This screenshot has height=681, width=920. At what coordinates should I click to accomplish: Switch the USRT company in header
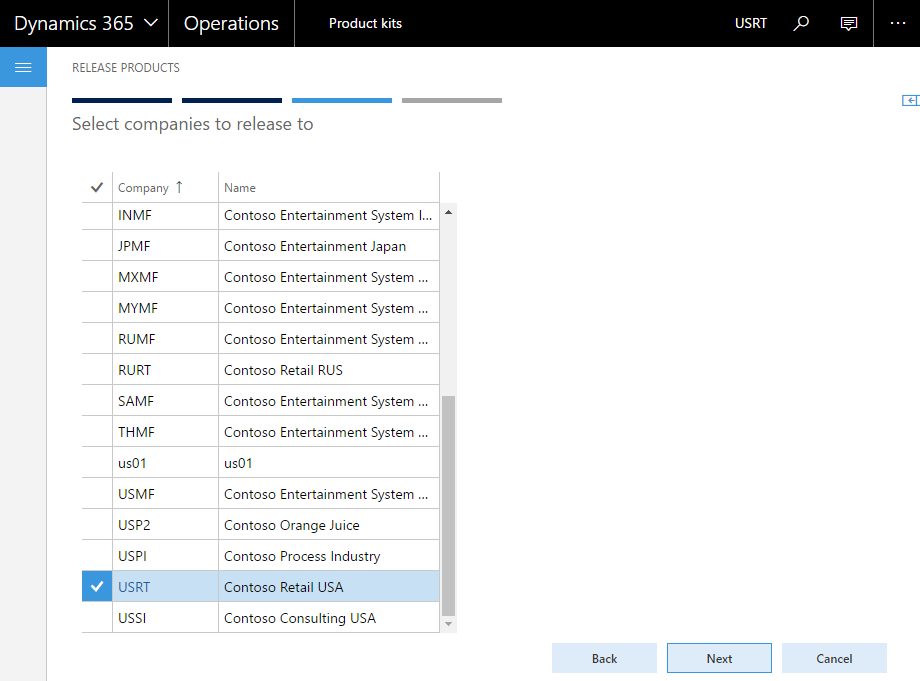(x=750, y=23)
